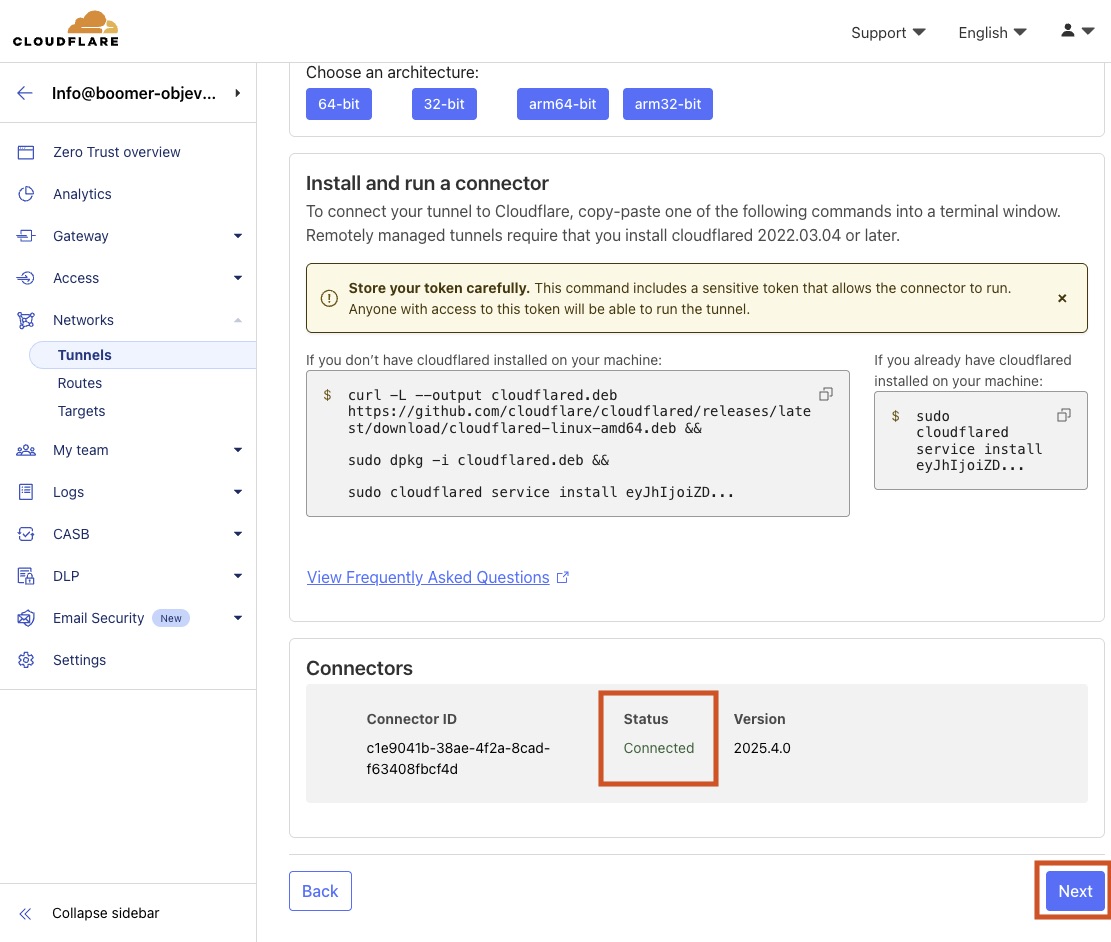Click the Zero Trust overview icon
Screen dimensions: 1111x942
26,152
